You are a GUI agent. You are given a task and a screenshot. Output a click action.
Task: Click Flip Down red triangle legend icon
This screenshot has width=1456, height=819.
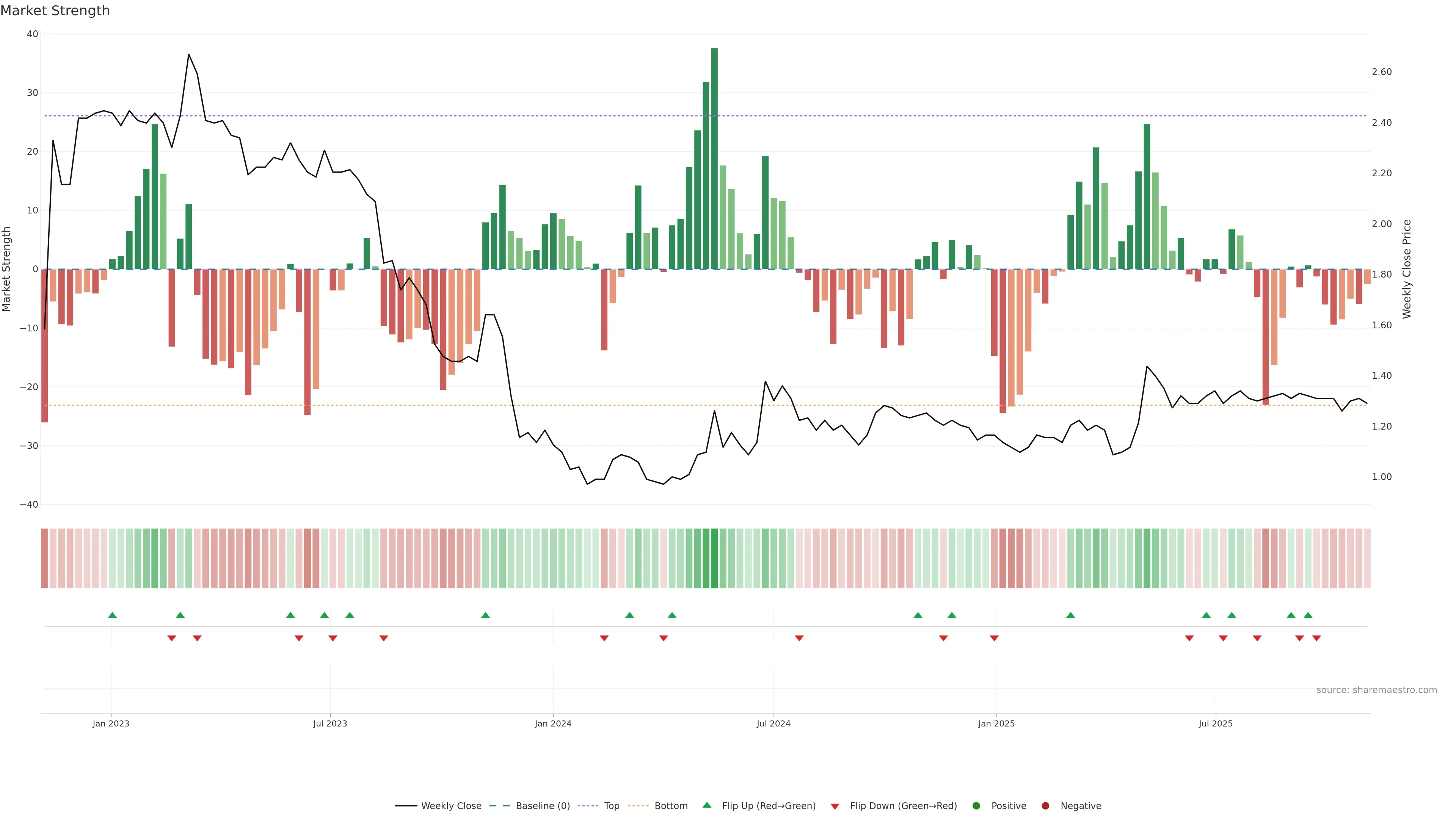(835, 806)
